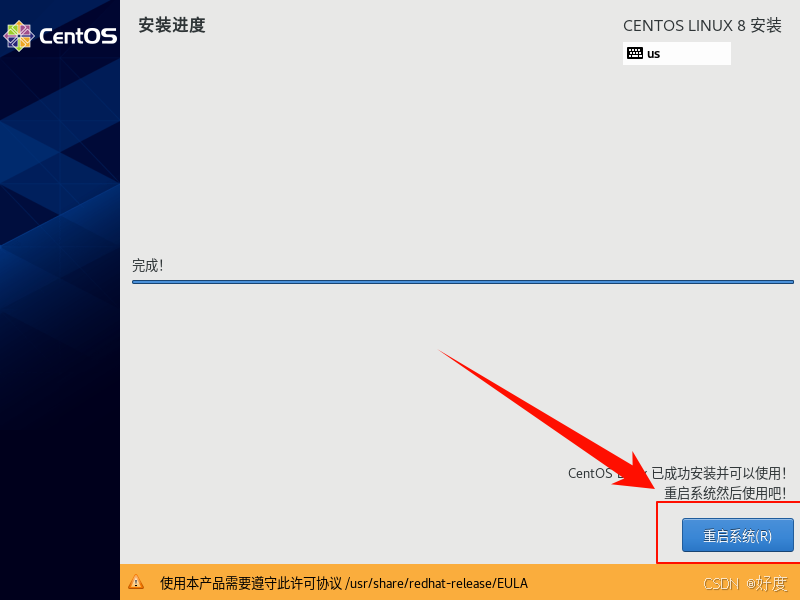Open the us keyboard layout indicator
Viewport: 800px width, 600px height.
click(x=677, y=53)
